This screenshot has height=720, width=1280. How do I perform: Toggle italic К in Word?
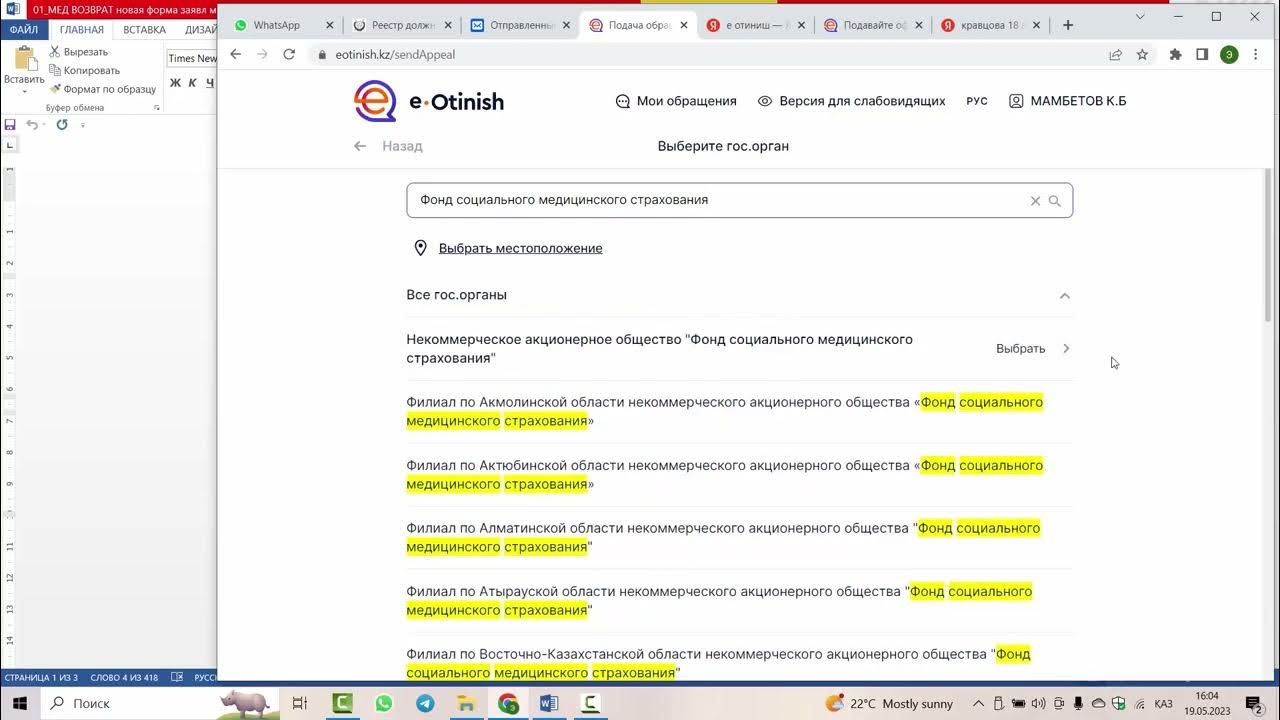pyautogui.click(x=193, y=83)
